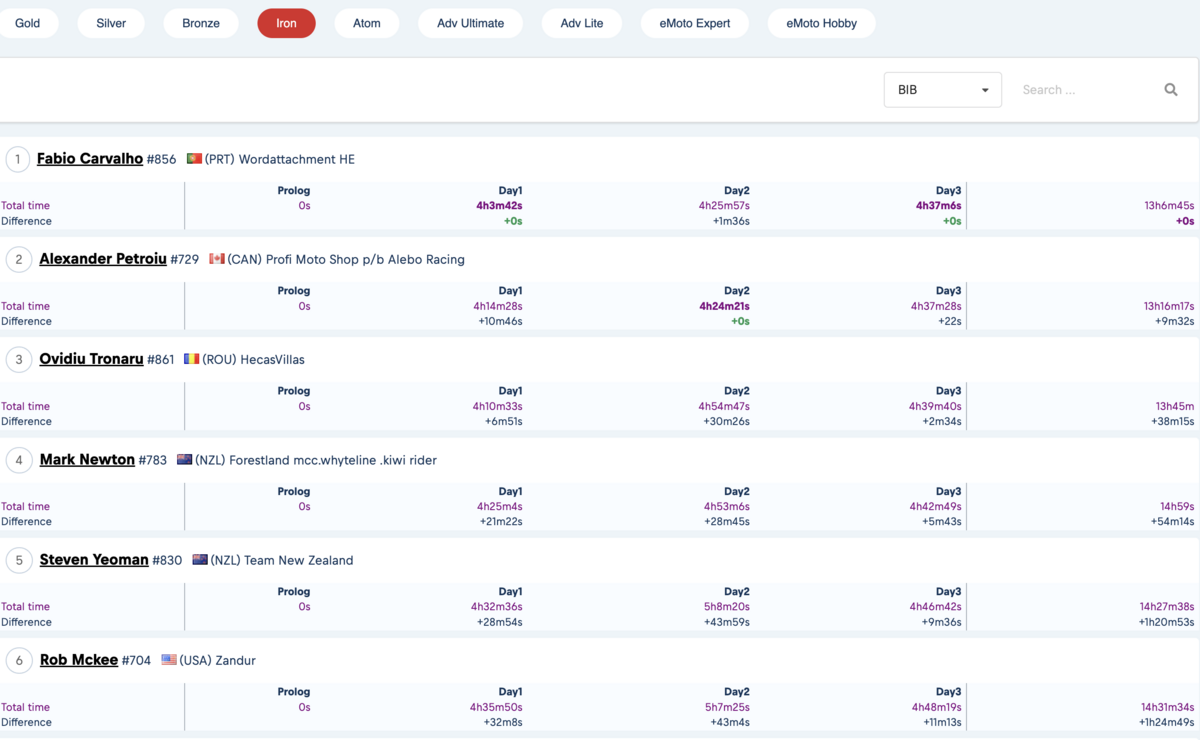Viewport: 1200px width, 740px height.
Task: Click Day3 time 4h48m19s
Action: coord(936,707)
